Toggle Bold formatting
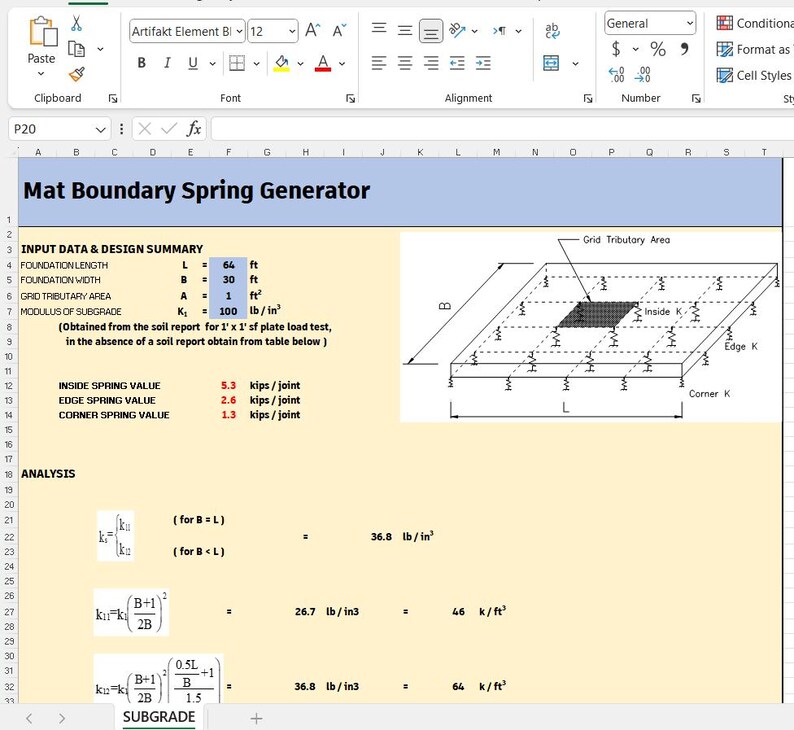The height and width of the screenshot is (730, 794). 142,63
